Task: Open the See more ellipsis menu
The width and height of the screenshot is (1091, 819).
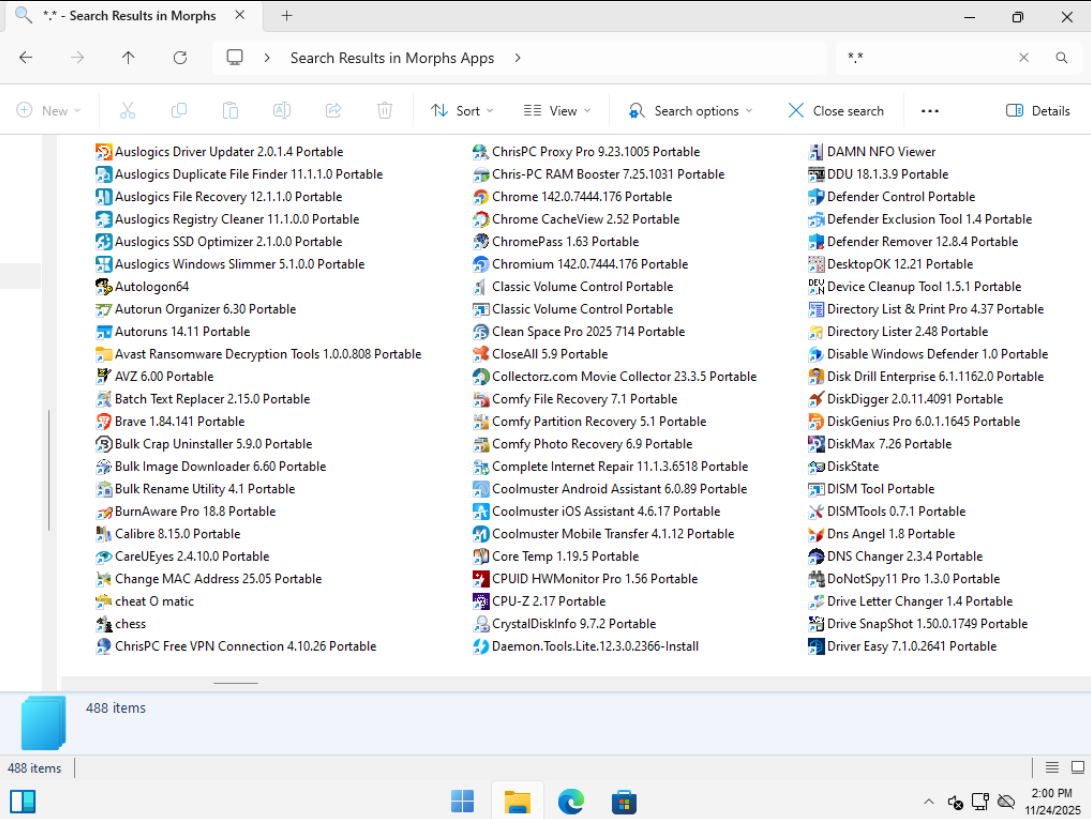Action: pos(930,111)
